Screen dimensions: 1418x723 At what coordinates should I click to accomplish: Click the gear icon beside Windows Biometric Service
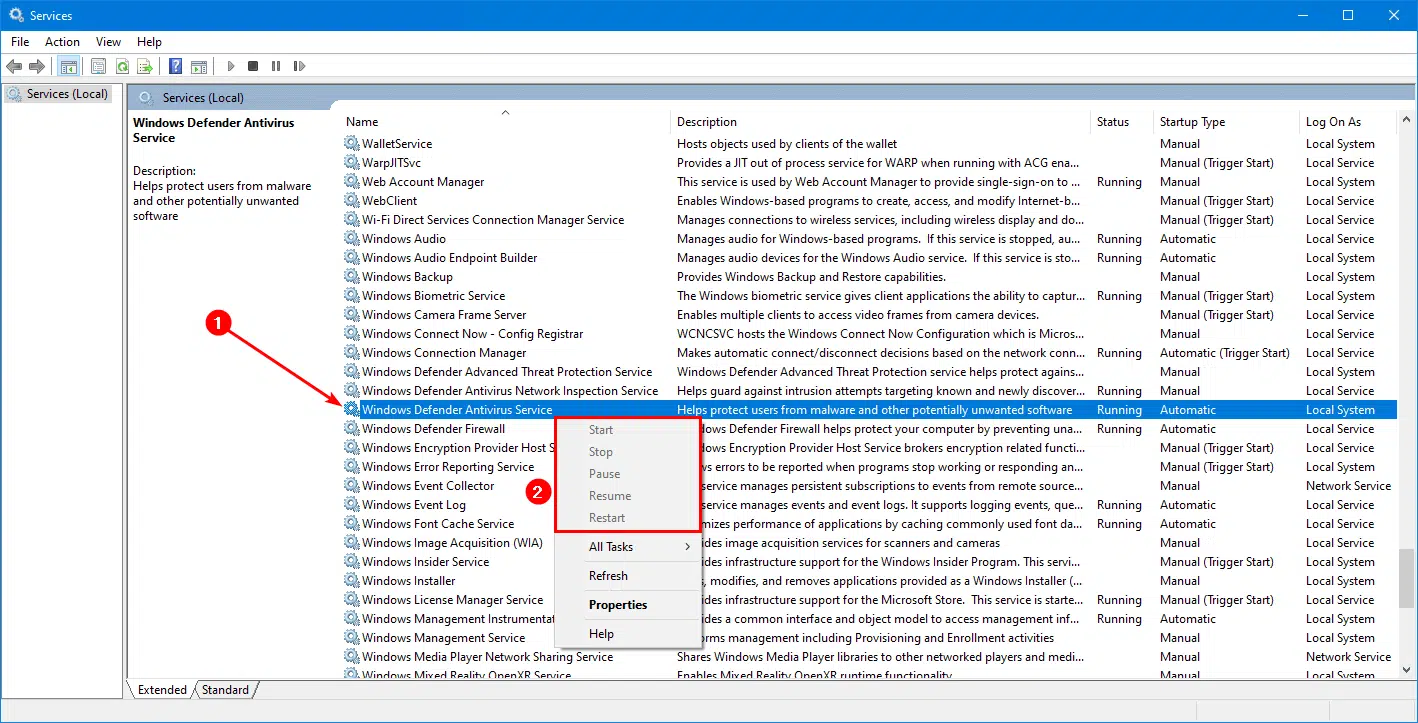click(352, 296)
